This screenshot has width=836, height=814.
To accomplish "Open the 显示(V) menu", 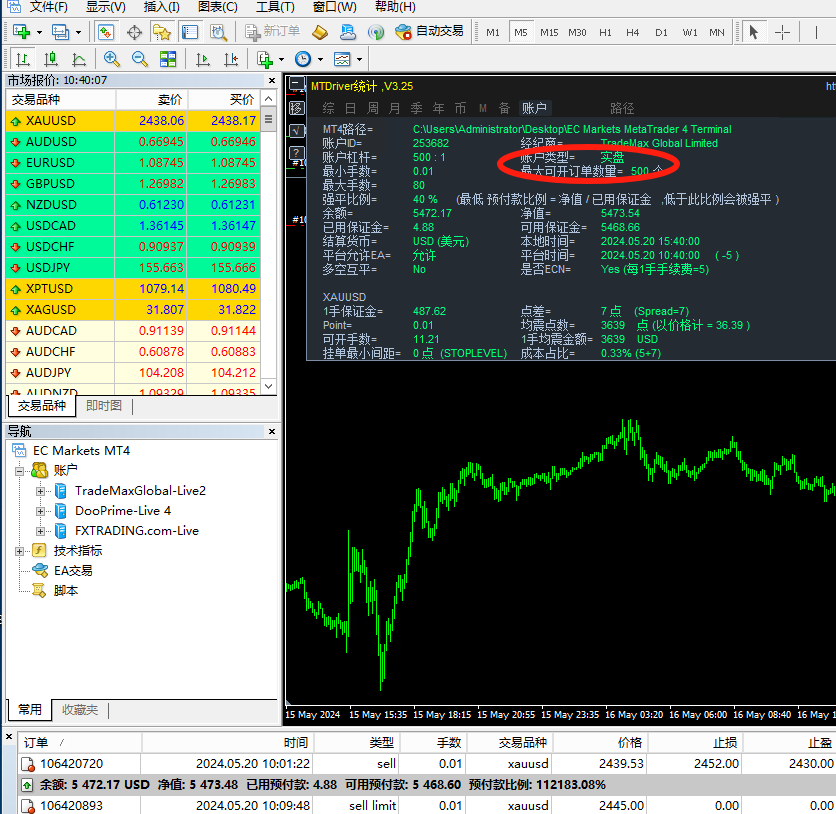I will [106, 7].
